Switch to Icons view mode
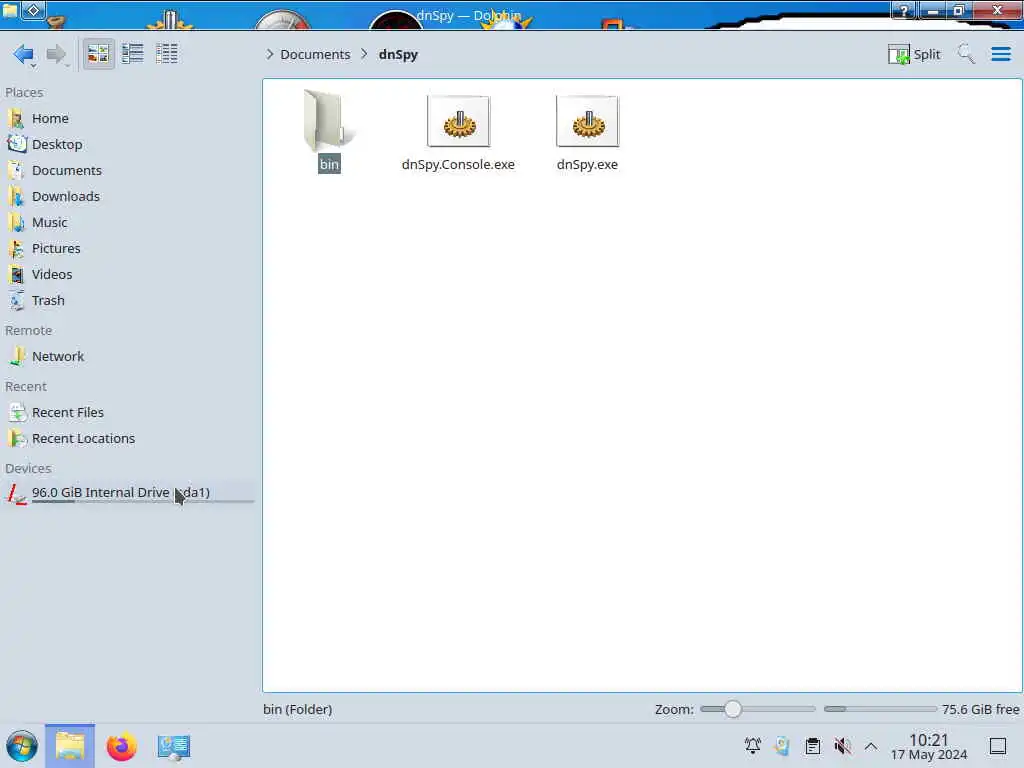Screen dimensions: 1024x768 pyautogui.click(x=98, y=54)
